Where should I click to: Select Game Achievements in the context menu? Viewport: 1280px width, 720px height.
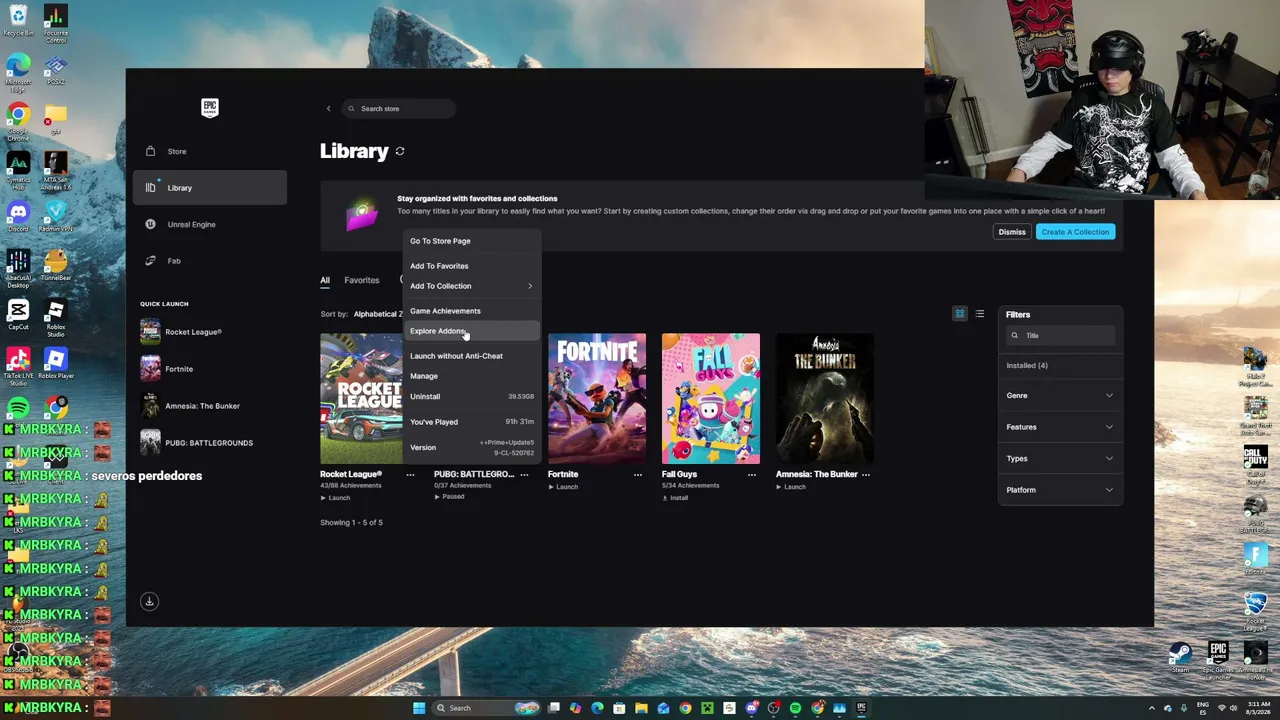click(x=471, y=311)
